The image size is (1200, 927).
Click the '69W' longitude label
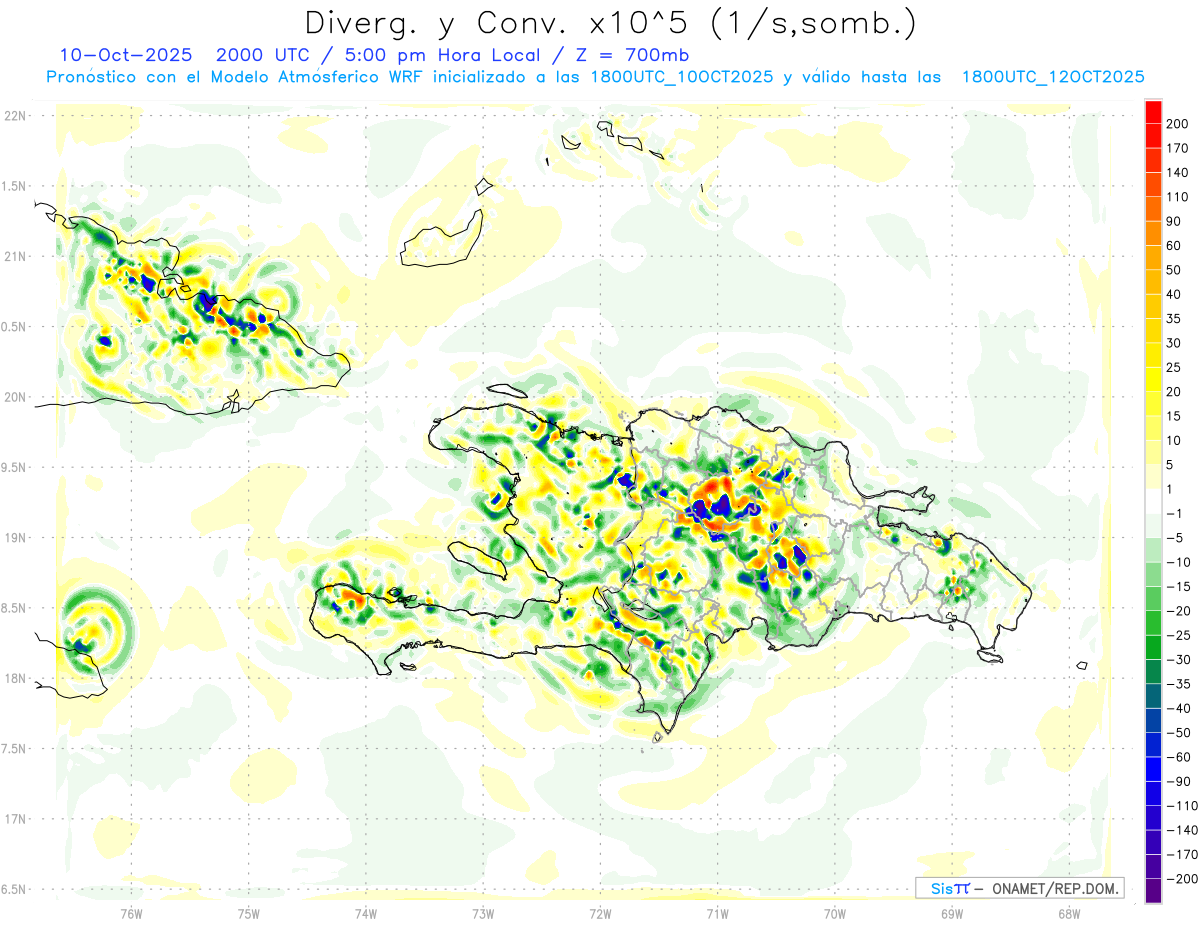click(x=952, y=913)
